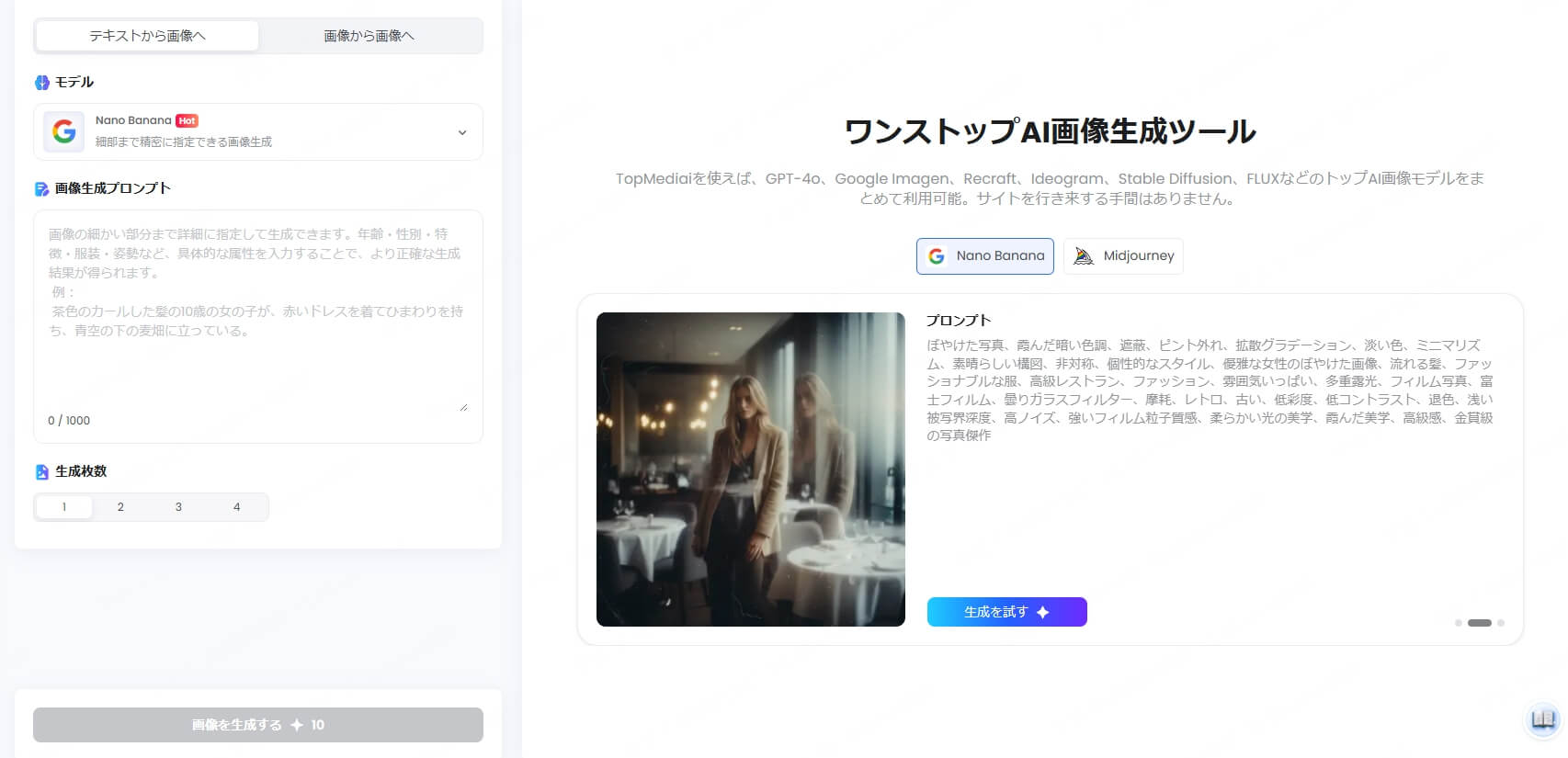Set the number of images to 4
1568x758 pixels.
click(236, 507)
